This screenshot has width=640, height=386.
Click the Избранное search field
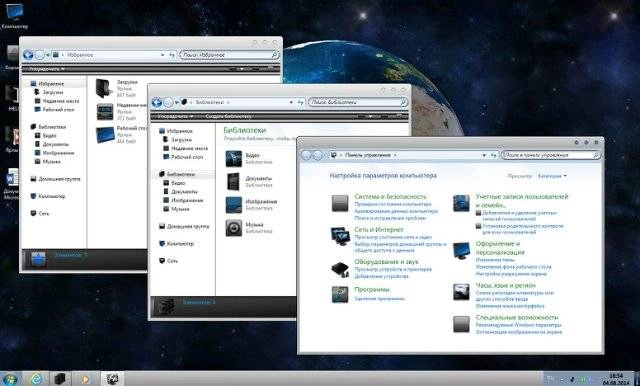pyautogui.click(x=229, y=55)
